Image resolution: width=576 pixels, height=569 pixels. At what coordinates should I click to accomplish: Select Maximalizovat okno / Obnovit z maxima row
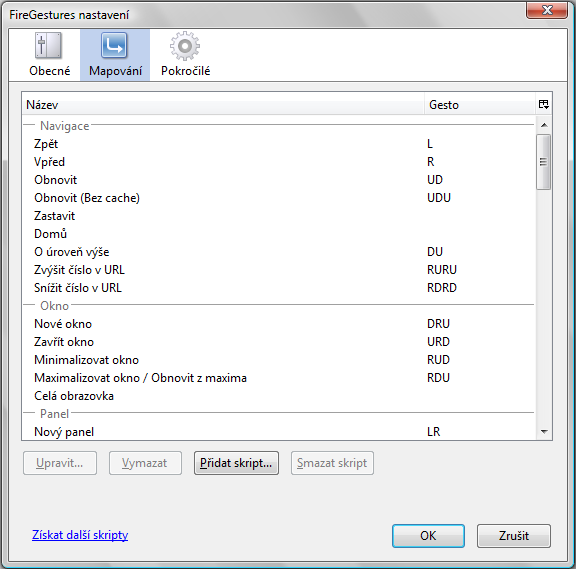pyautogui.click(x=278, y=378)
